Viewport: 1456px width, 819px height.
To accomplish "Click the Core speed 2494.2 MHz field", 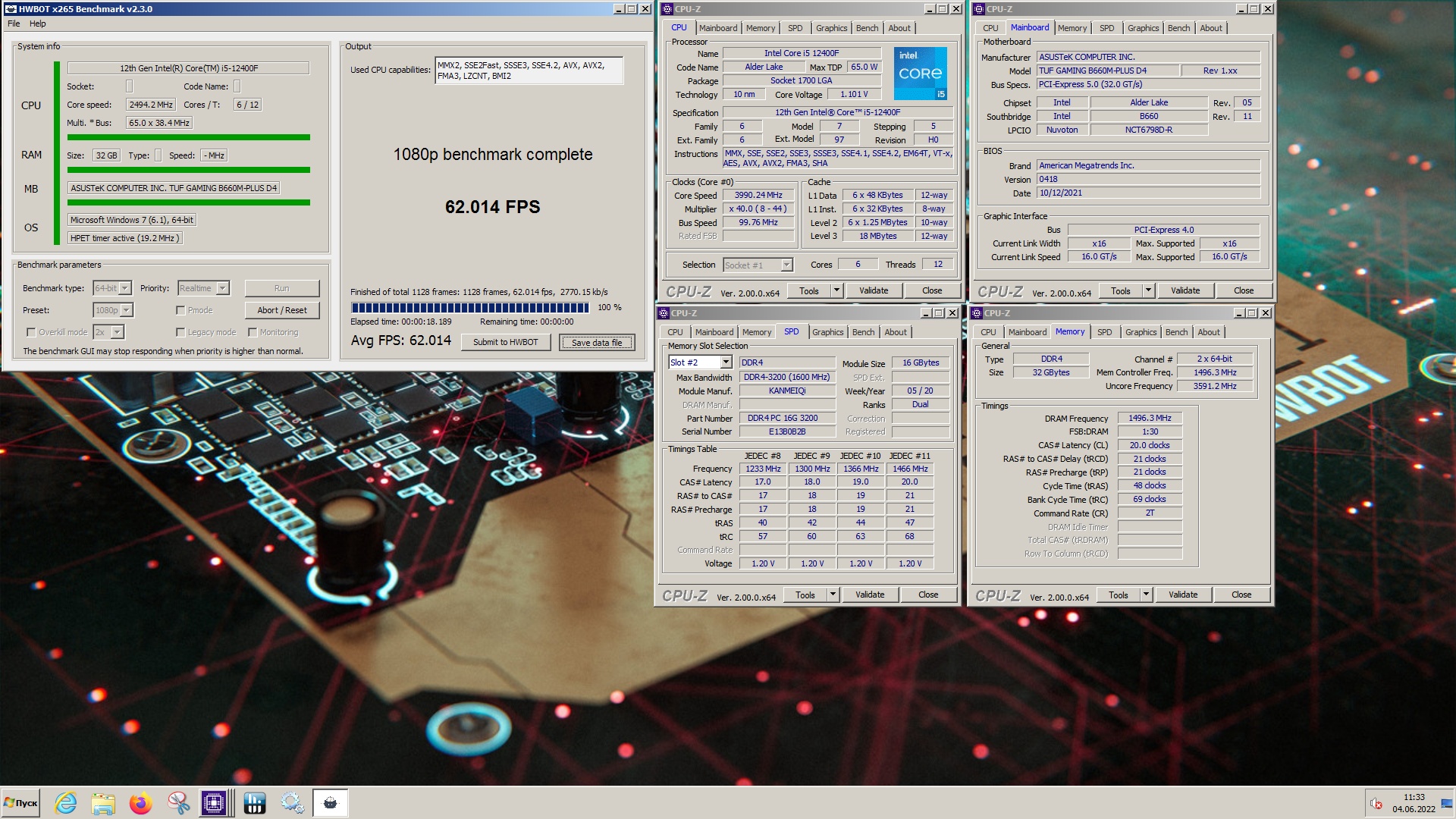I will point(151,105).
